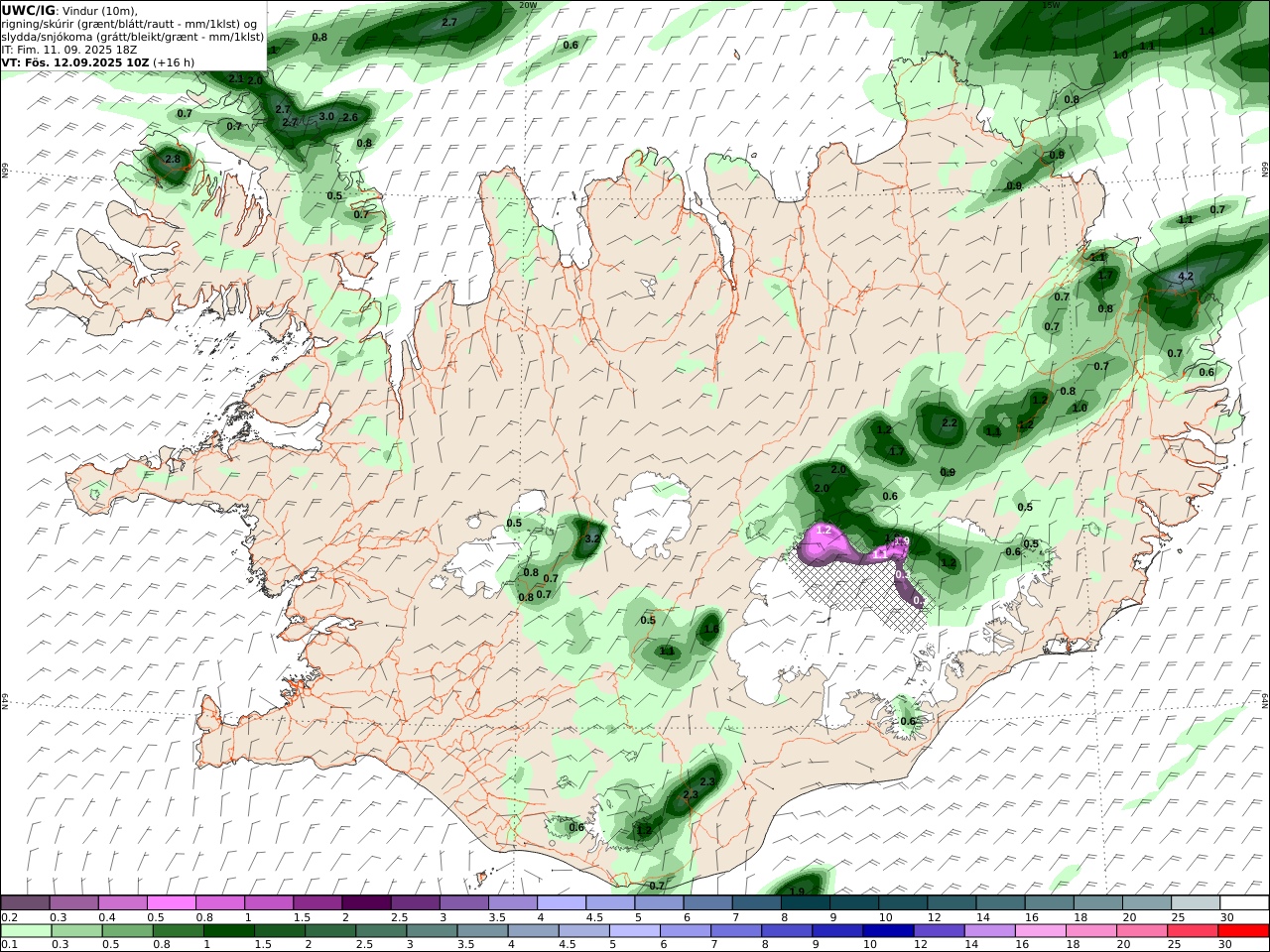Click the 2.1 precipitation value near the title box
This screenshot has height=952, width=1270.
click(236, 78)
